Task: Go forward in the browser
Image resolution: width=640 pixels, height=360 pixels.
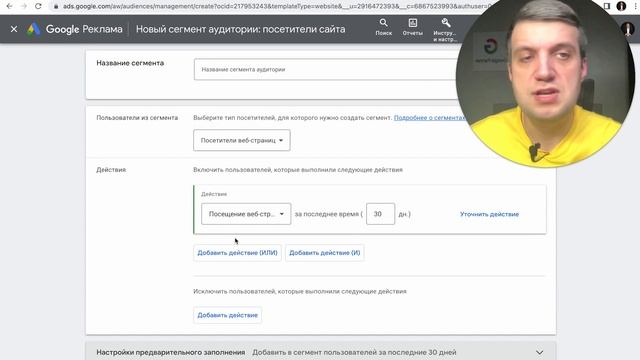Action: [24, 6]
